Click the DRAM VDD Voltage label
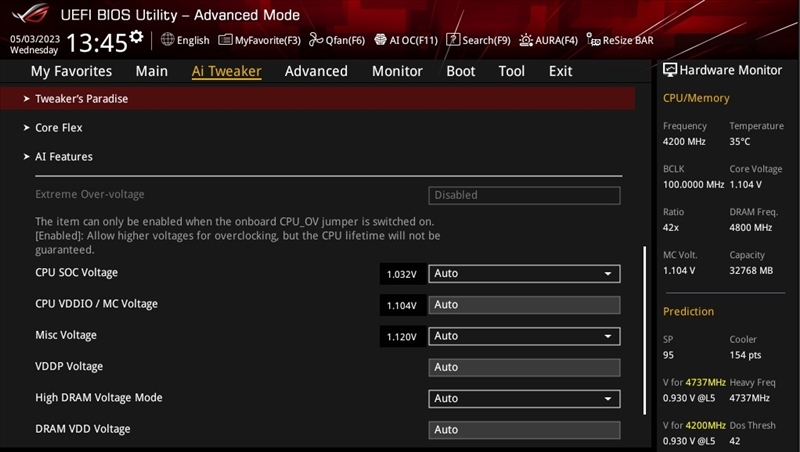800x452 pixels. tap(83, 429)
